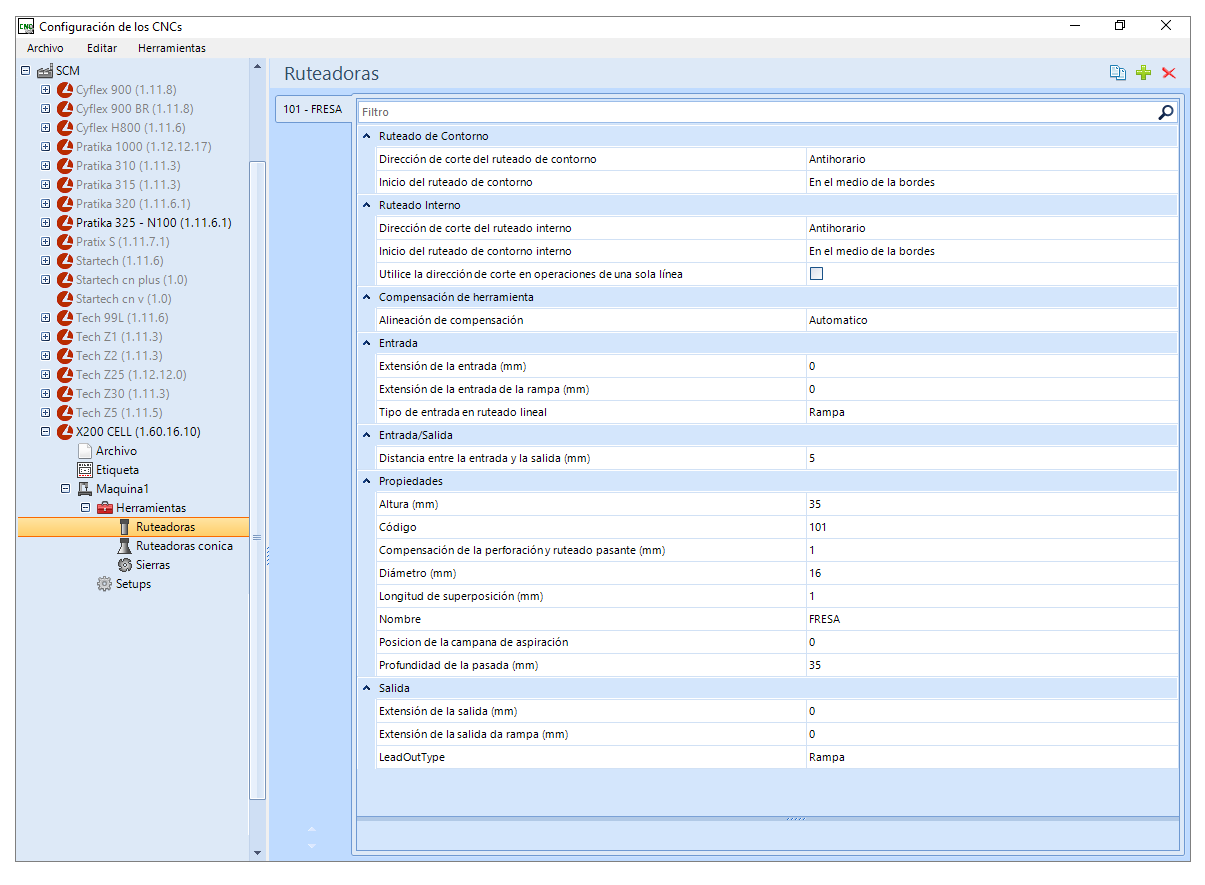Open the Editar menu
Viewport: 1205px width, 885px height.
click(x=102, y=48)
